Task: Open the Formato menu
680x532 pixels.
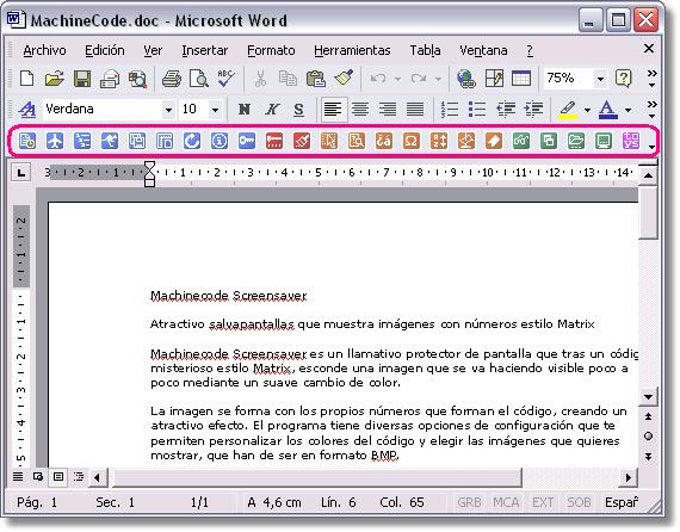Action: [271, 50]
